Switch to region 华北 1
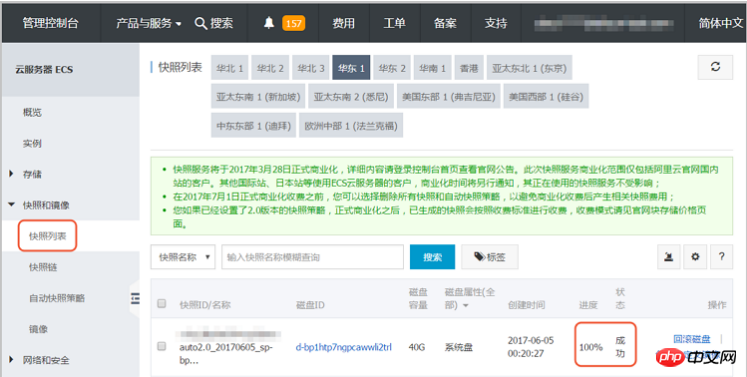Image resolution: width=747 pixels, height=377 pixels. coord(230,68)
